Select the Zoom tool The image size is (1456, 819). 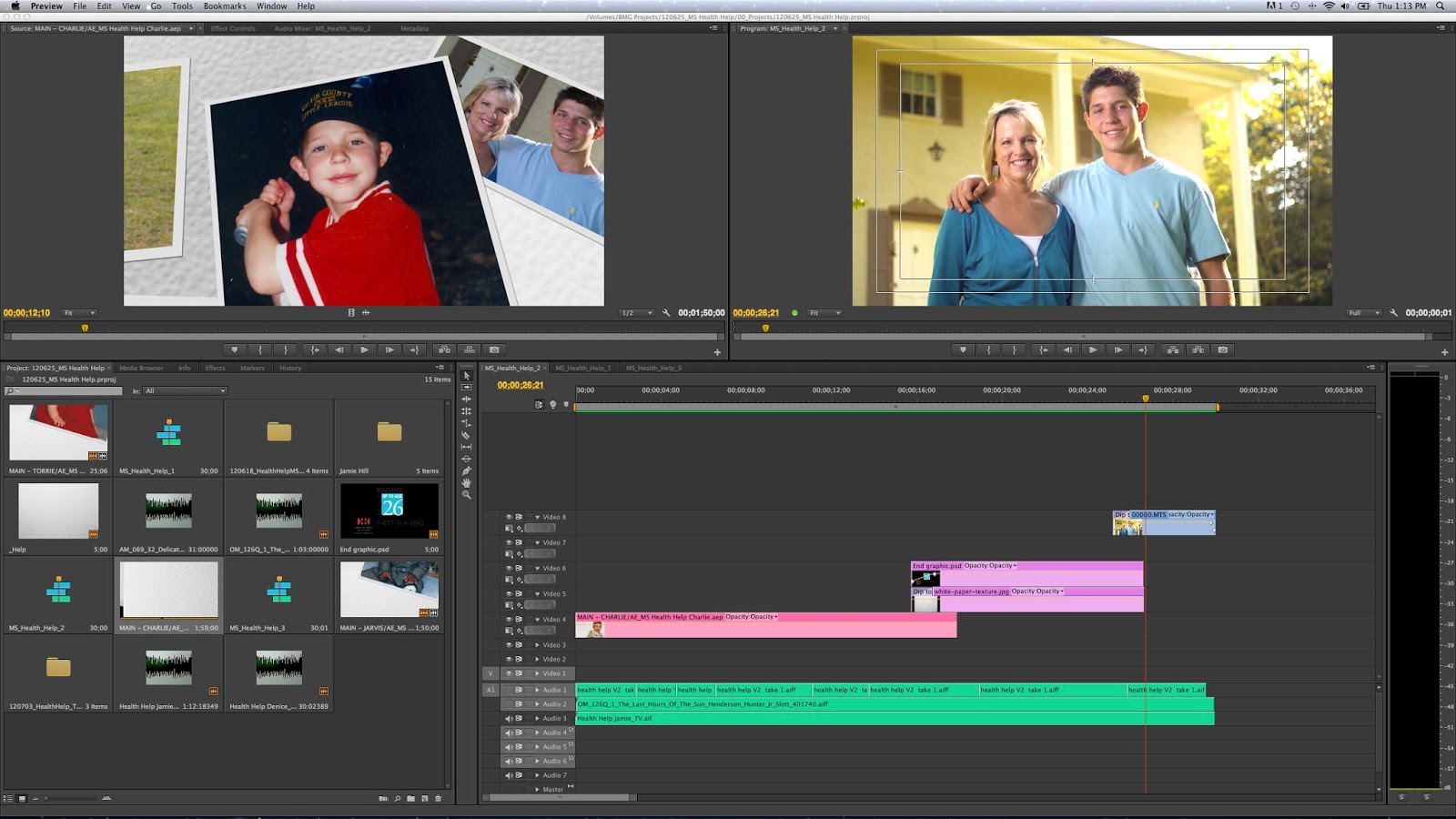point(467,495)
